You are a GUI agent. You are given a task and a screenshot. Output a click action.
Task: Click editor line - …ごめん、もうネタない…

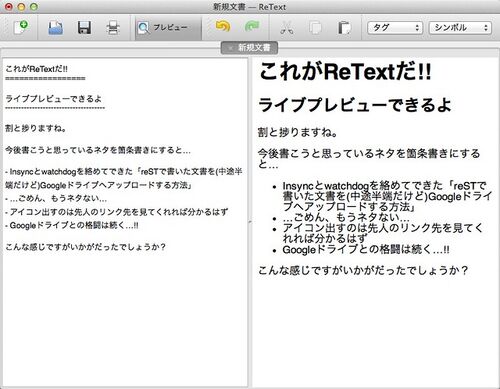[56, 199]
